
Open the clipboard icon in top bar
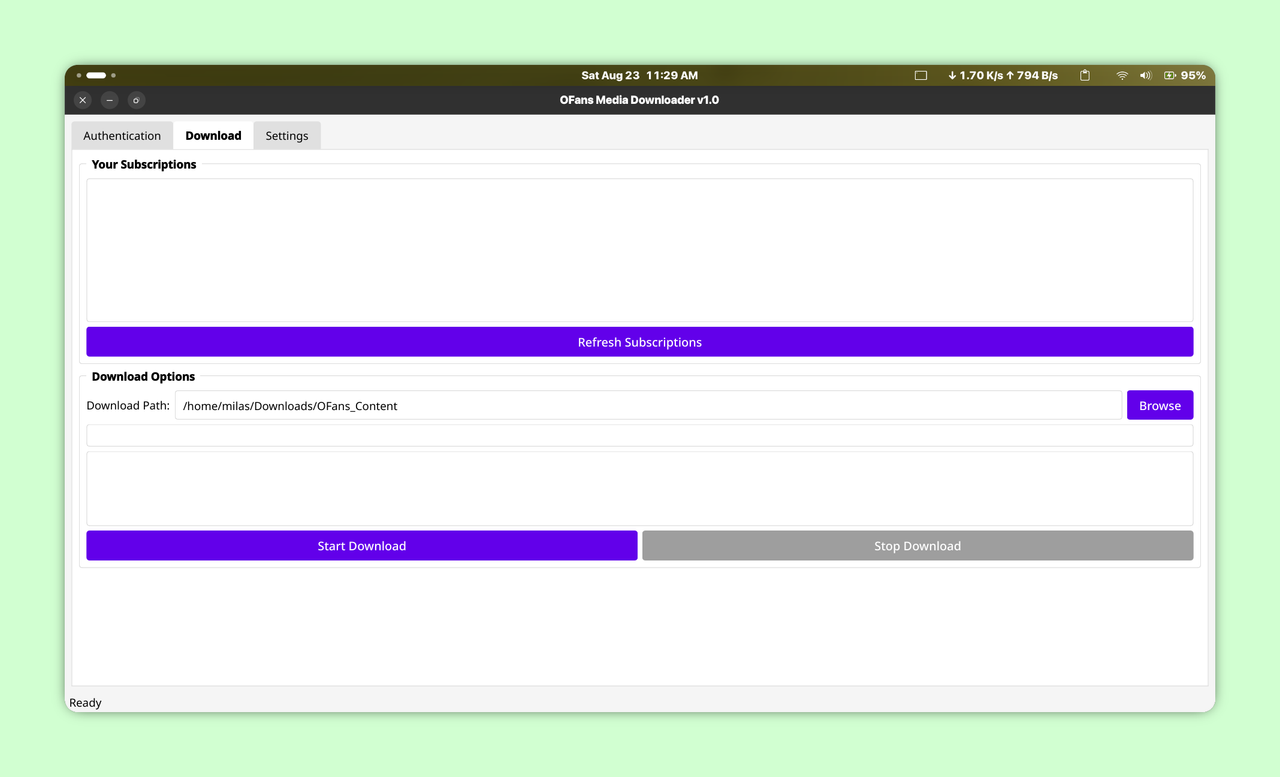(1085, 76)
